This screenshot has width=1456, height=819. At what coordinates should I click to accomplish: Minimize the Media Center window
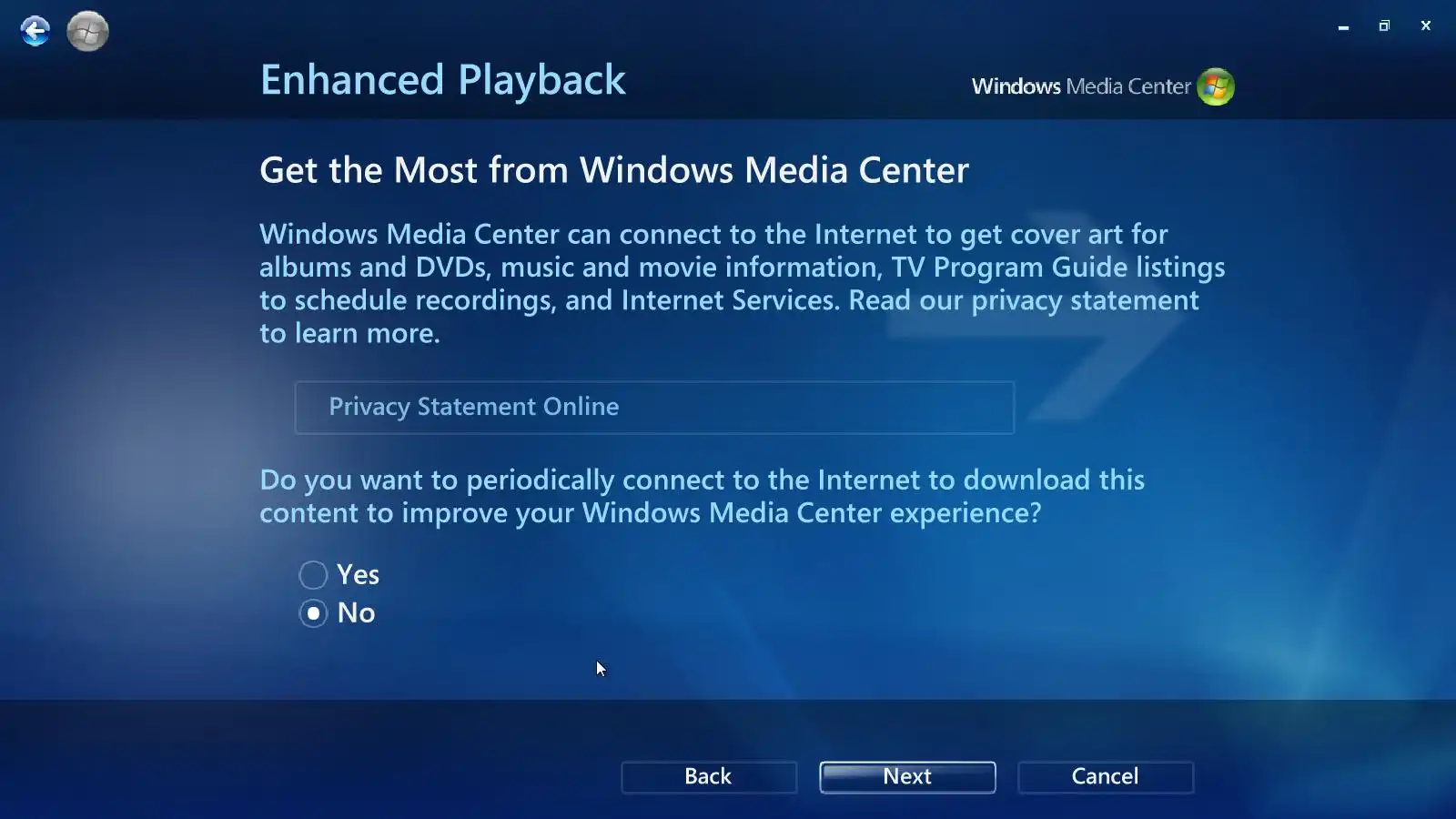(1343, 26)
